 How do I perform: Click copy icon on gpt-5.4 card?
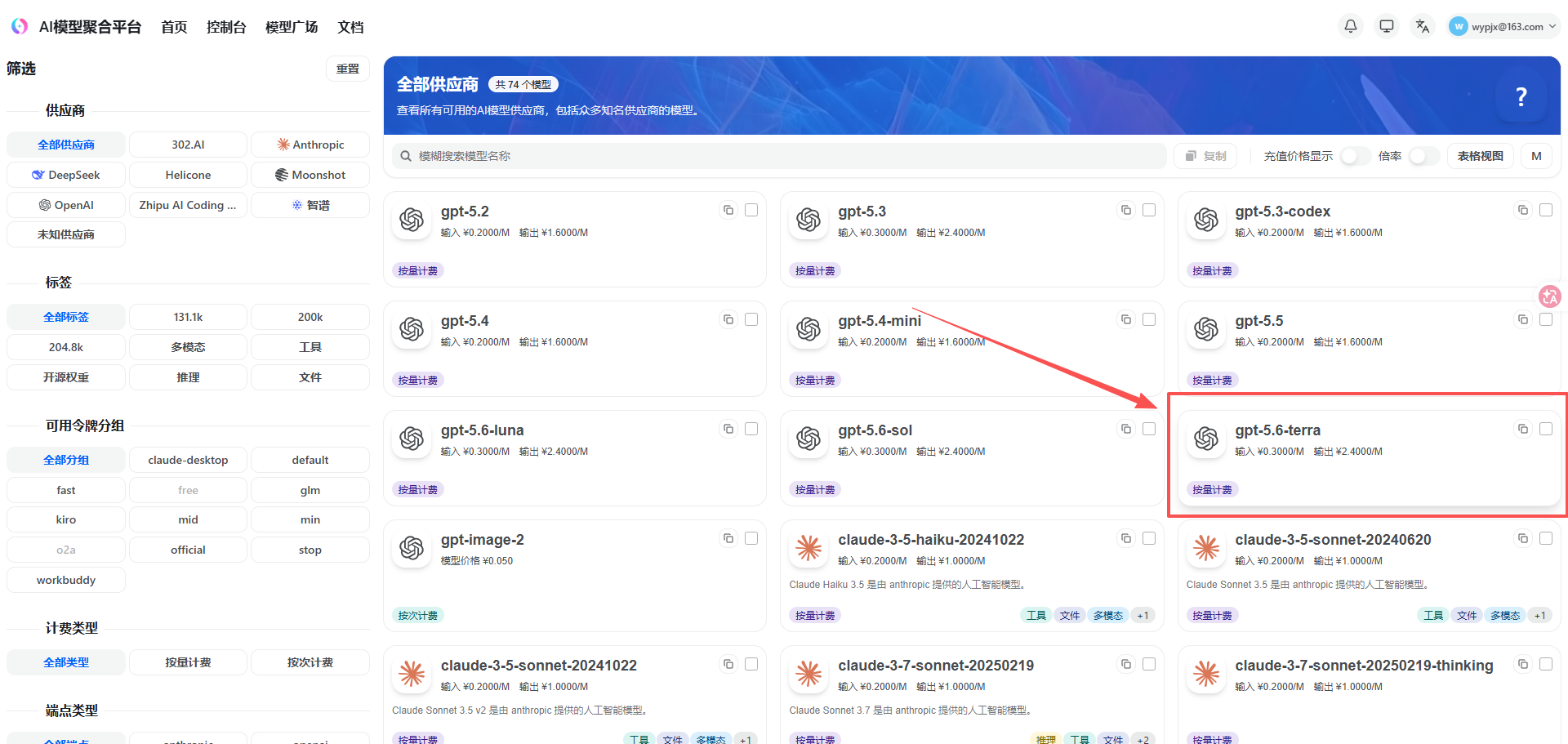coord(728,319)
